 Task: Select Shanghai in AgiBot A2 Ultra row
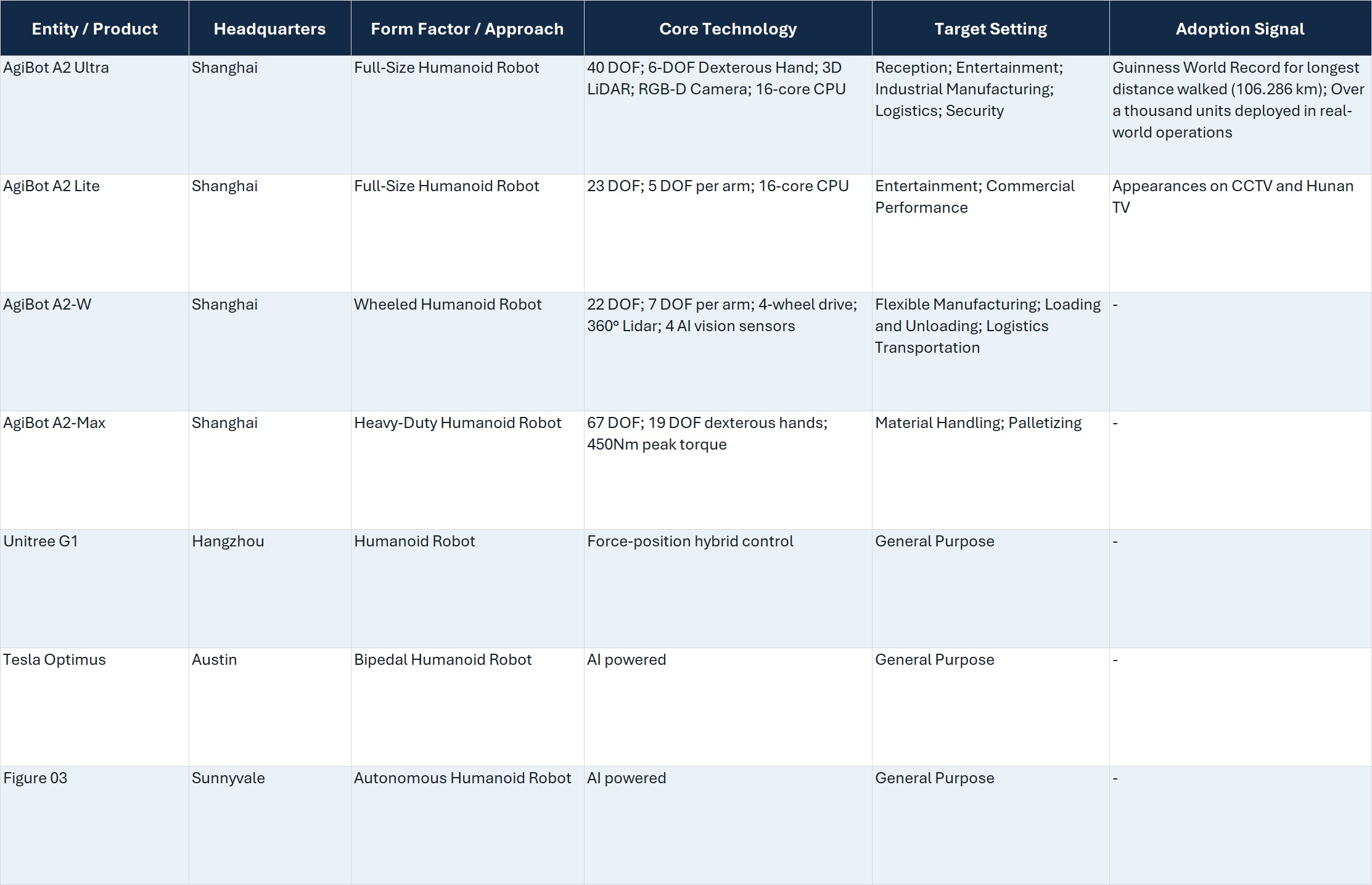click(x=269, y=115)
